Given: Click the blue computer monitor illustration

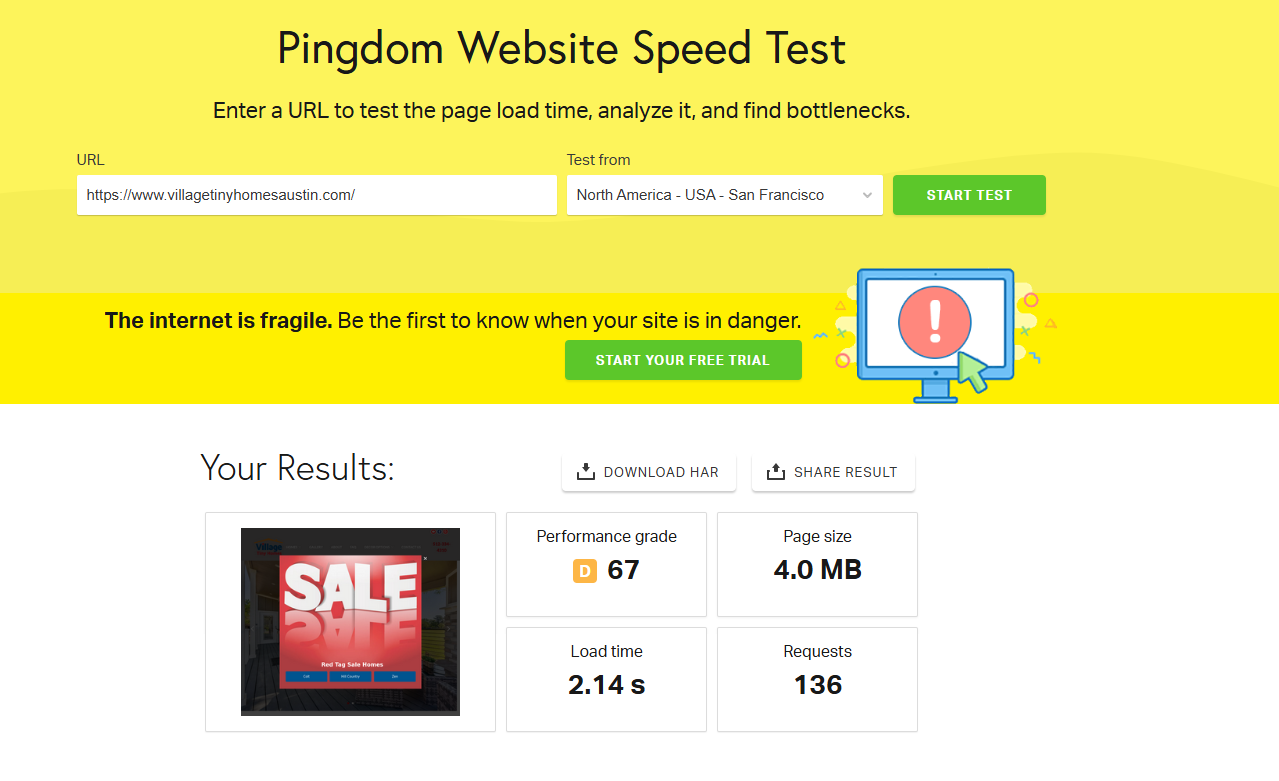Looking at the screenshot, I should 935,335.
